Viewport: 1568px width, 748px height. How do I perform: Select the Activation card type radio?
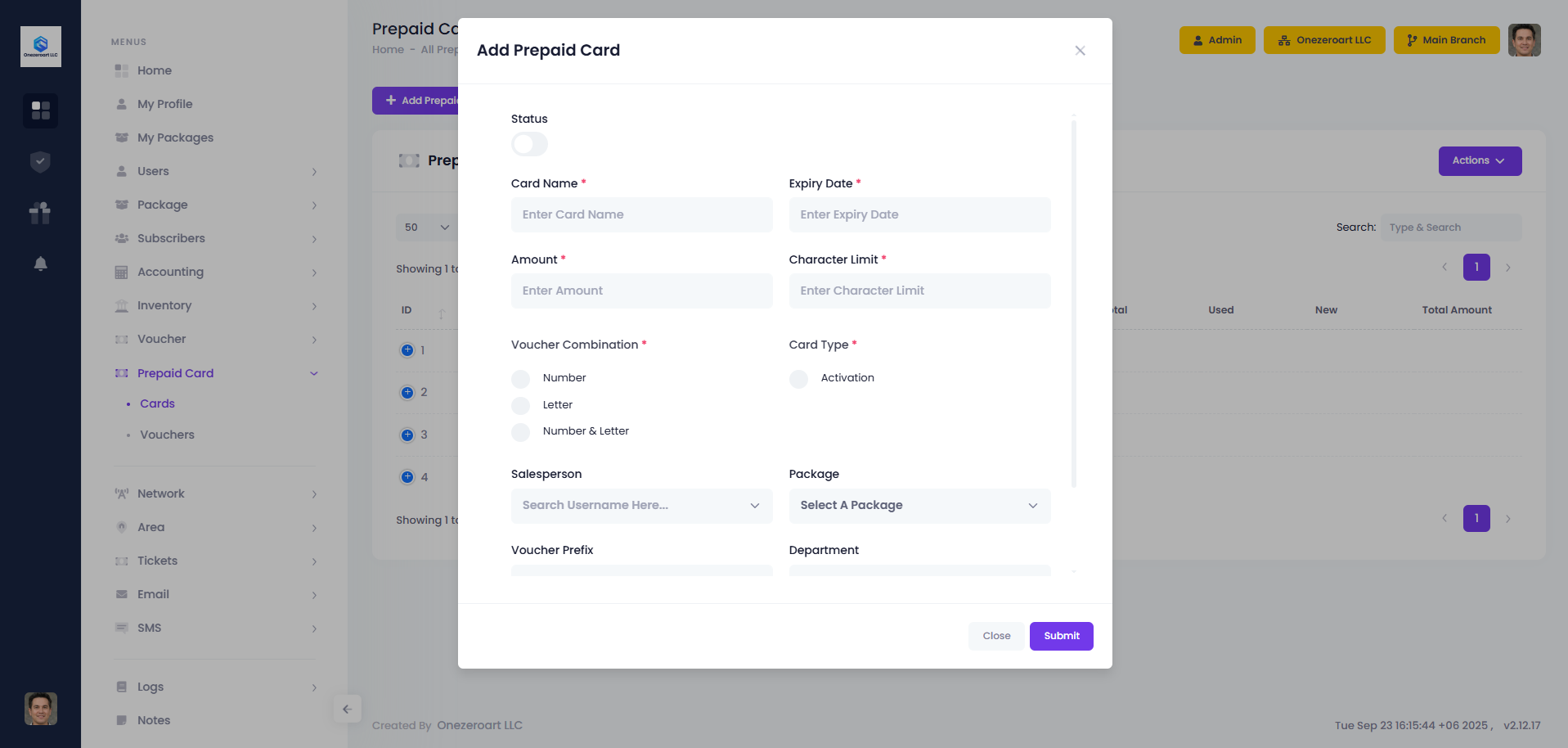click(799, 379)
